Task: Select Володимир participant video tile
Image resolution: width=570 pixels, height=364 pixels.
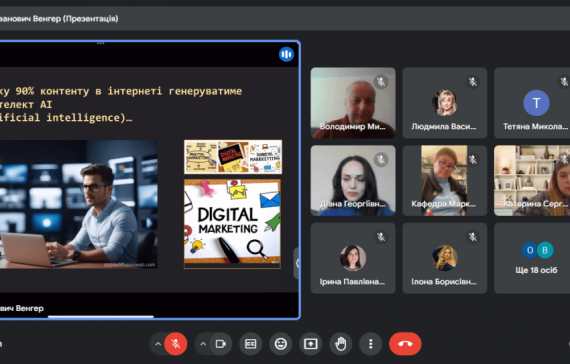Action: pyautogui.click(x=353, y=103)
